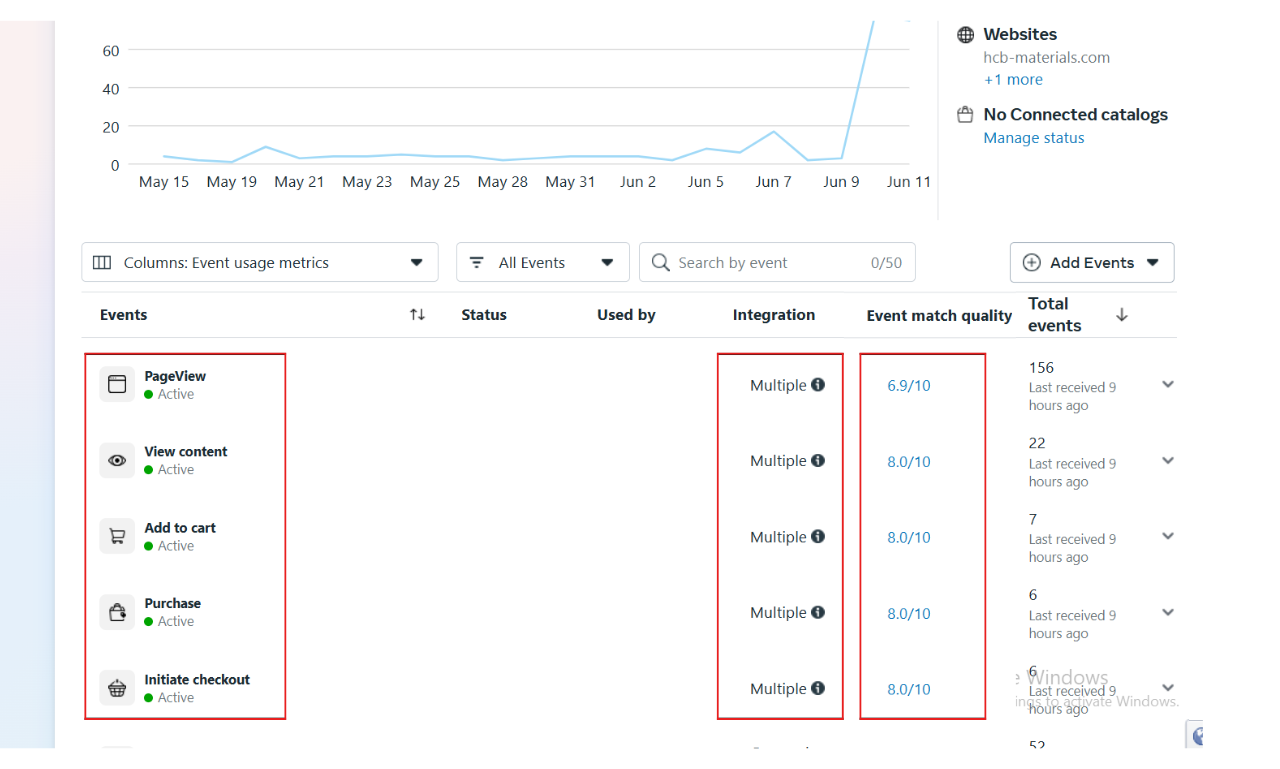Open the Columns: Event usage metrics dropdown

coord(259,263)
